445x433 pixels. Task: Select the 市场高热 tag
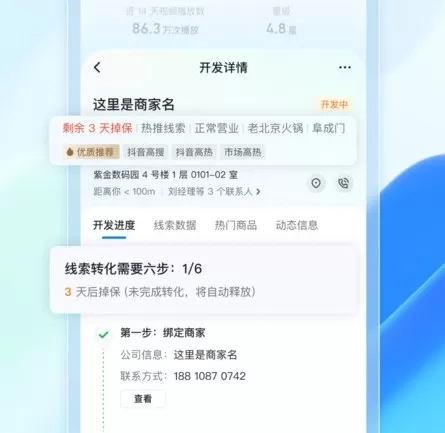tap(243, 152)
